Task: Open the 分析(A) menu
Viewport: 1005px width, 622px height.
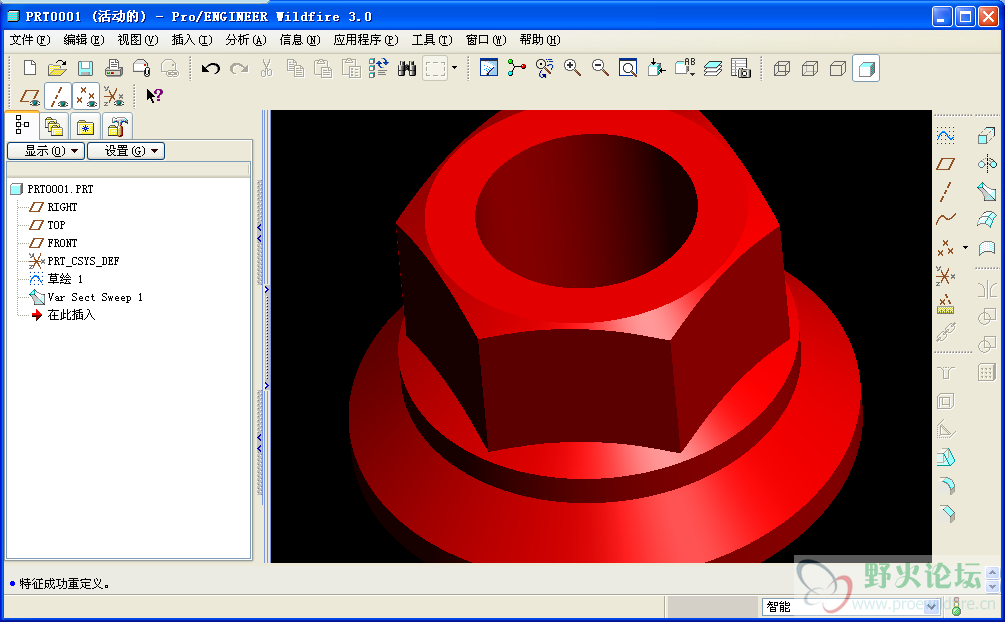Action: coord(245,40)
